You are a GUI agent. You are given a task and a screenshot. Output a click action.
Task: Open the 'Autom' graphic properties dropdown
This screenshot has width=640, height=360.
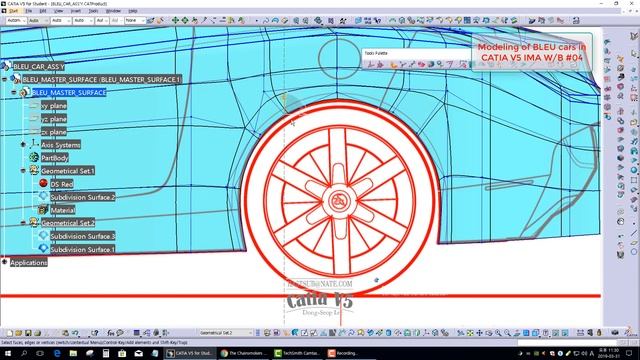16,20
